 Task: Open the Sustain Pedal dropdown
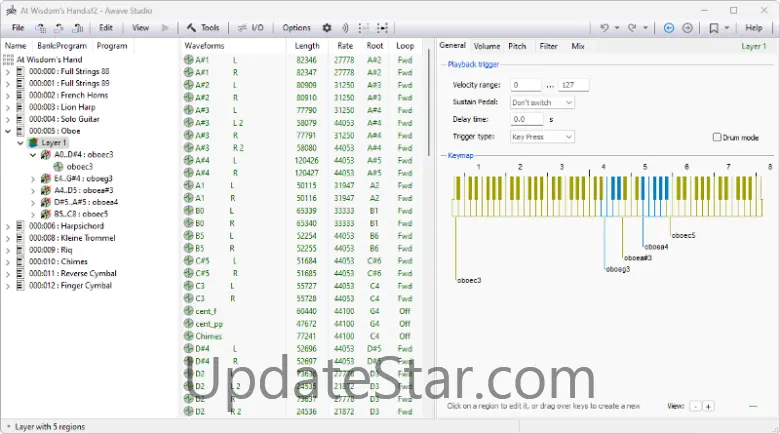(x=542, y=103)
